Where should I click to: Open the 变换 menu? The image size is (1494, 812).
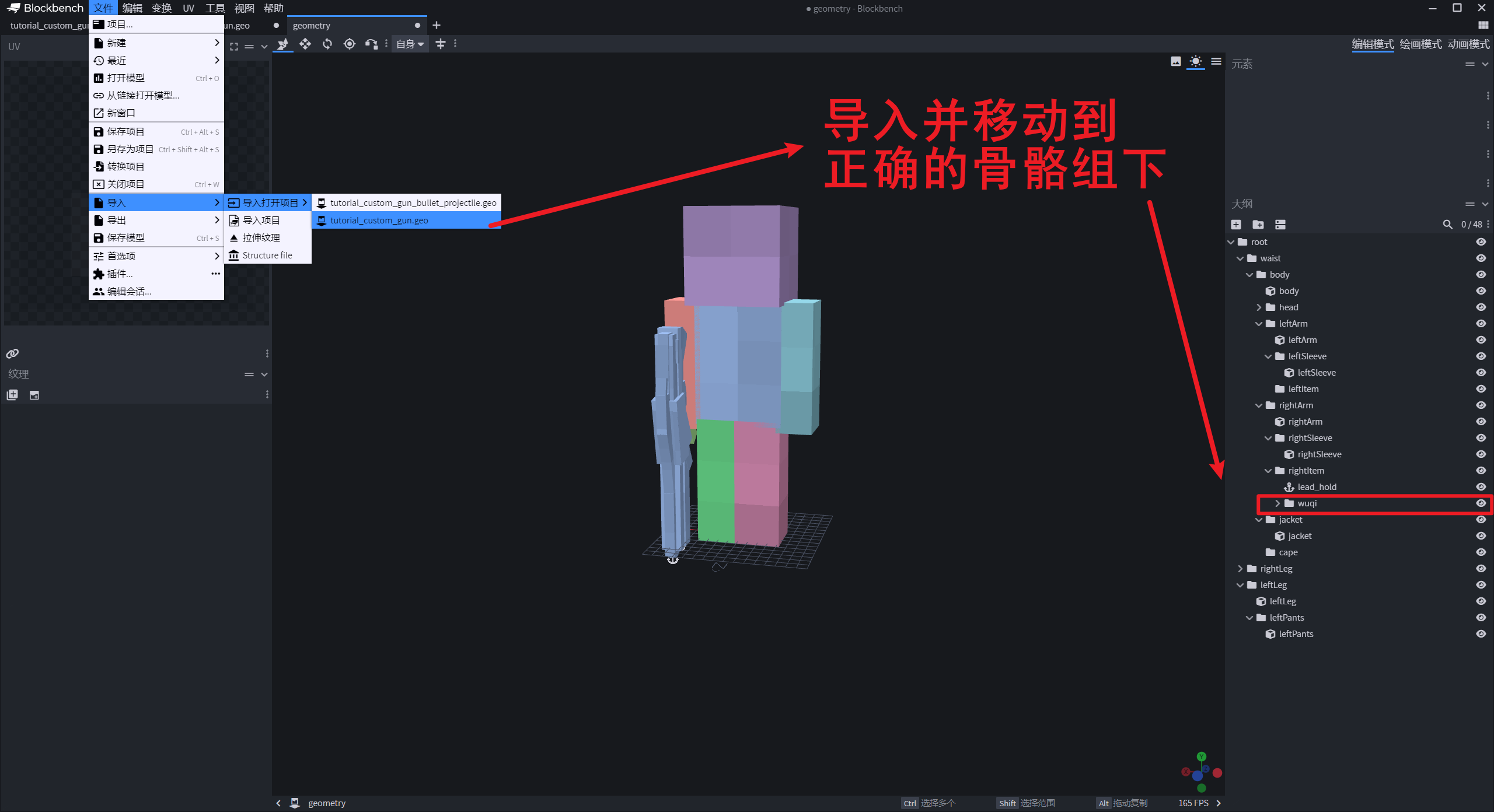pos(162,8)
